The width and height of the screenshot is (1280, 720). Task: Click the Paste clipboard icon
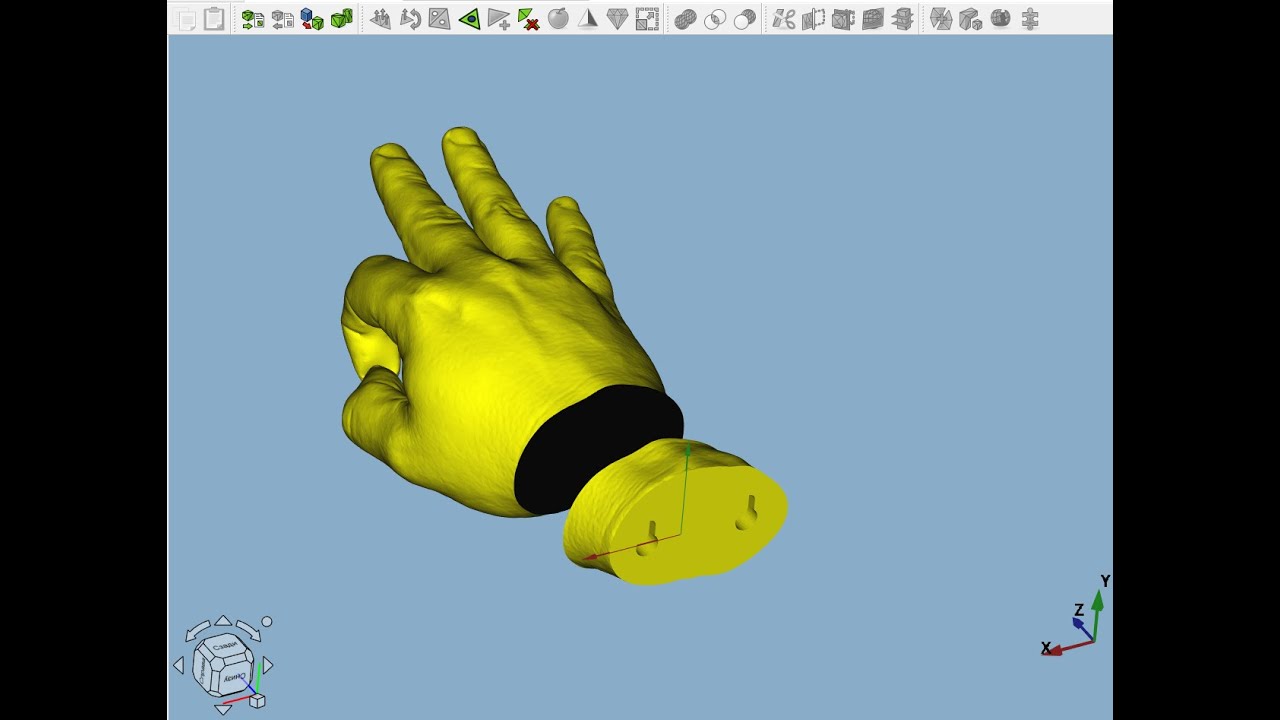coord(214,19)
